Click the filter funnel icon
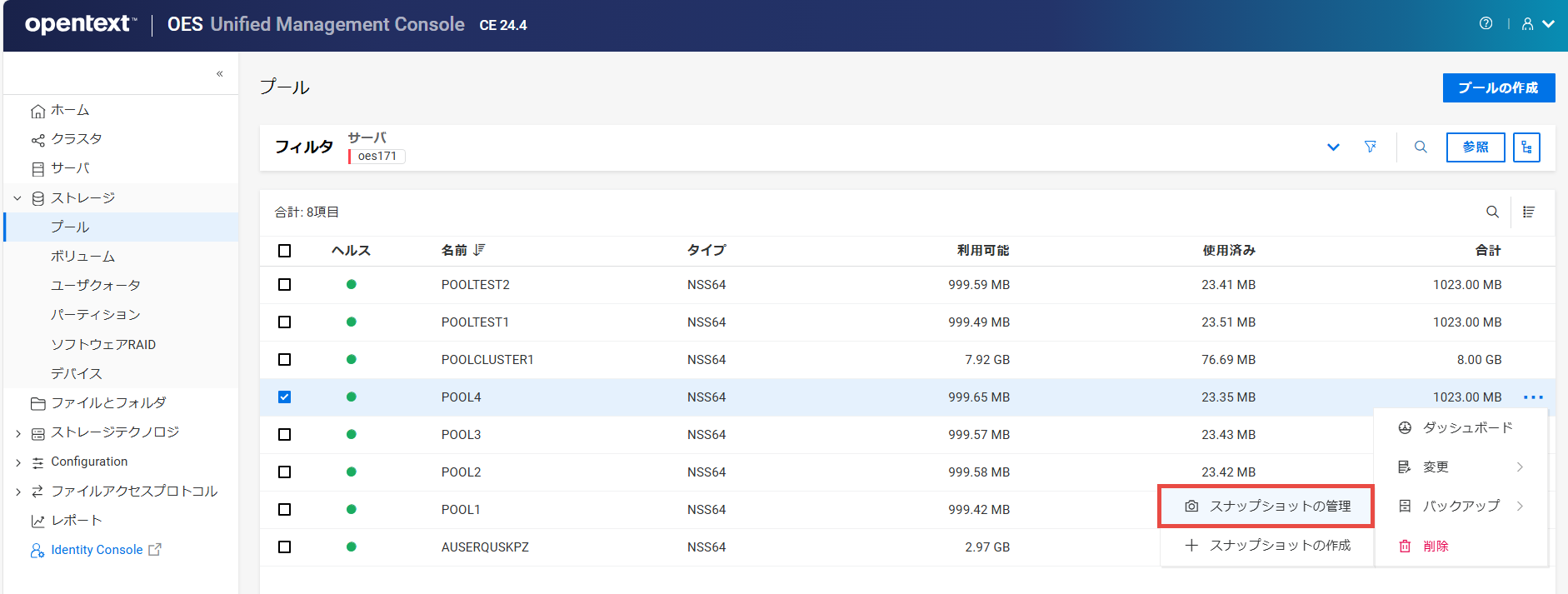Screen dimensions: 1568x594 (x=1370, y=147)
